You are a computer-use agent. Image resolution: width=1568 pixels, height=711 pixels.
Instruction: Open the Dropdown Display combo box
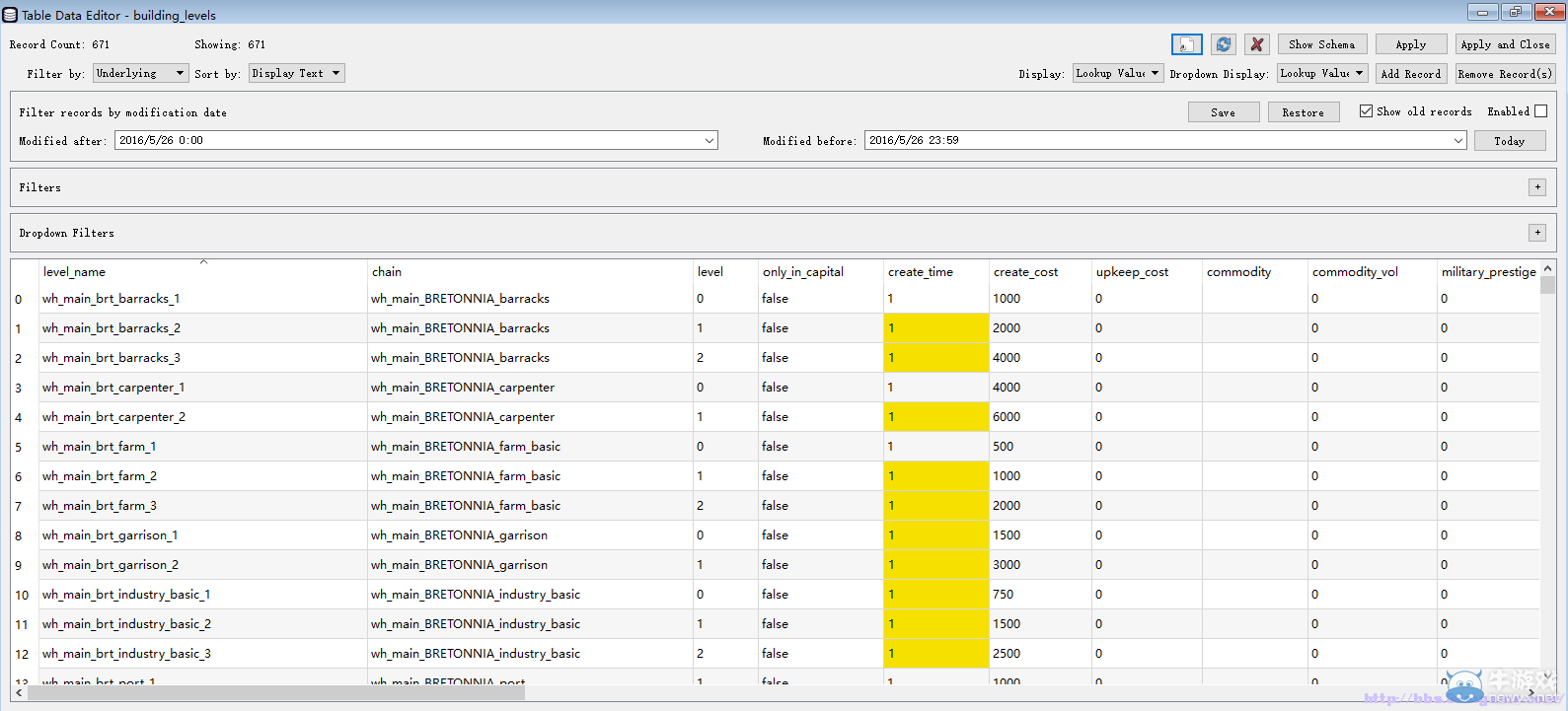1322,73
